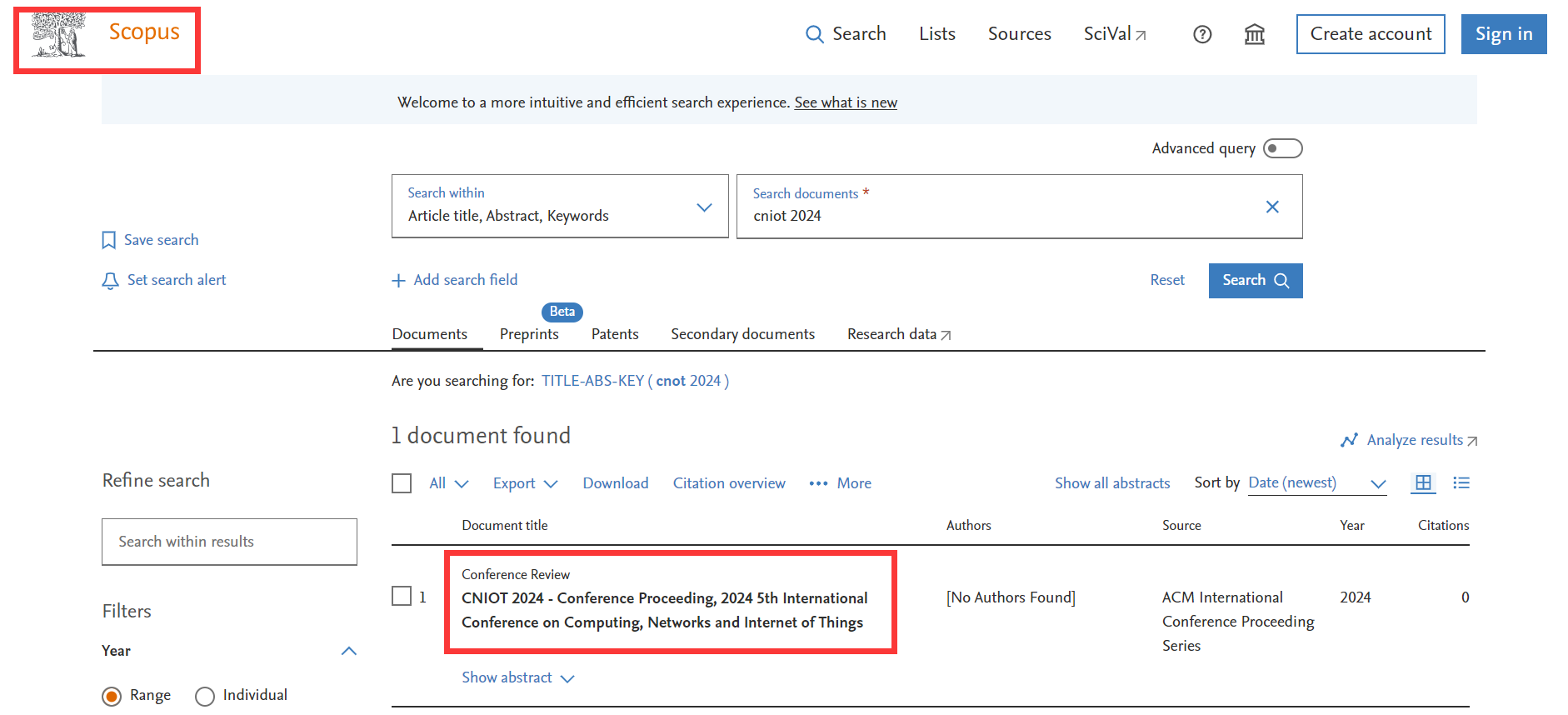Check the select-all documents checkbox
The height and width of the screenshot is (715, 1568).
[x=402, y=483]
